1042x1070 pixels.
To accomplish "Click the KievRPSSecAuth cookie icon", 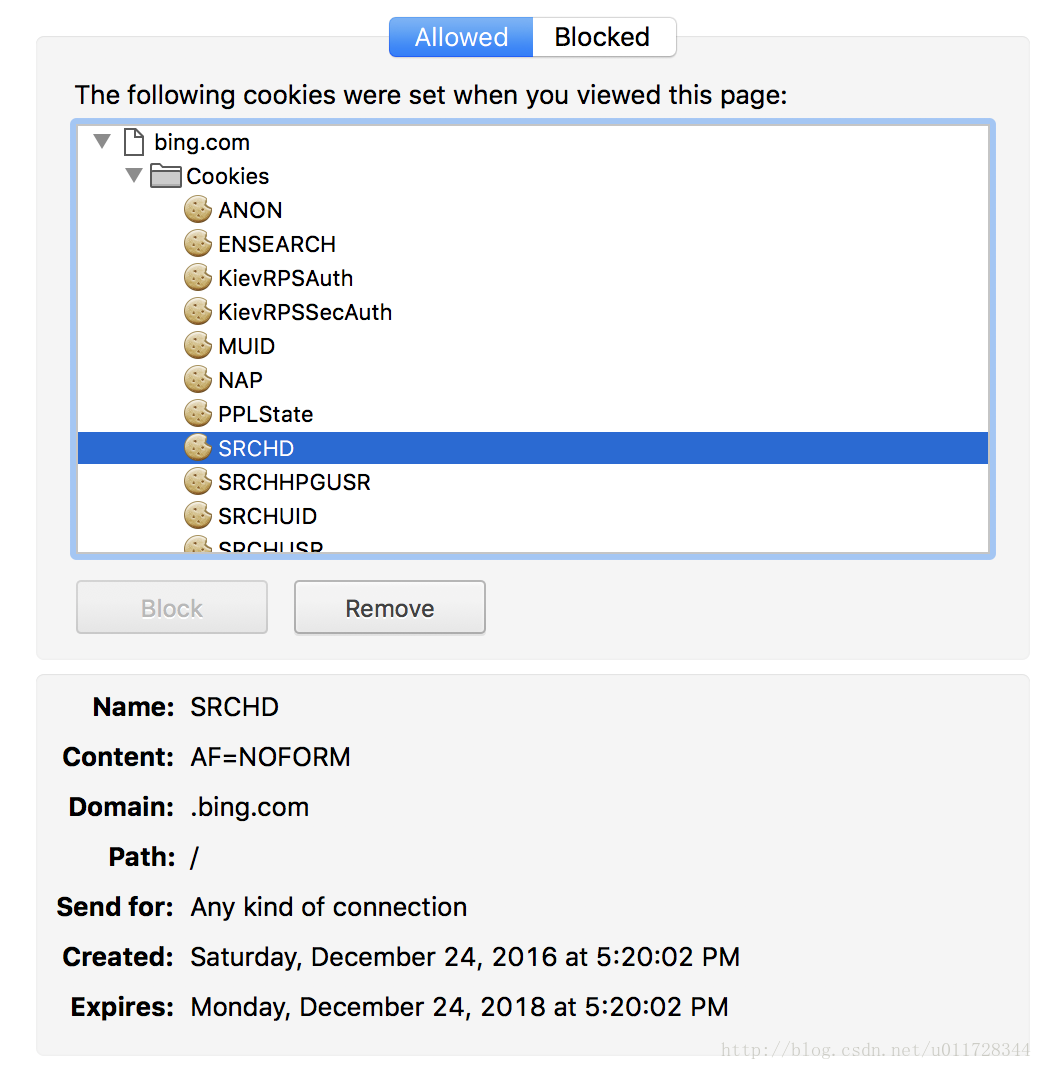I will (198, 312).
